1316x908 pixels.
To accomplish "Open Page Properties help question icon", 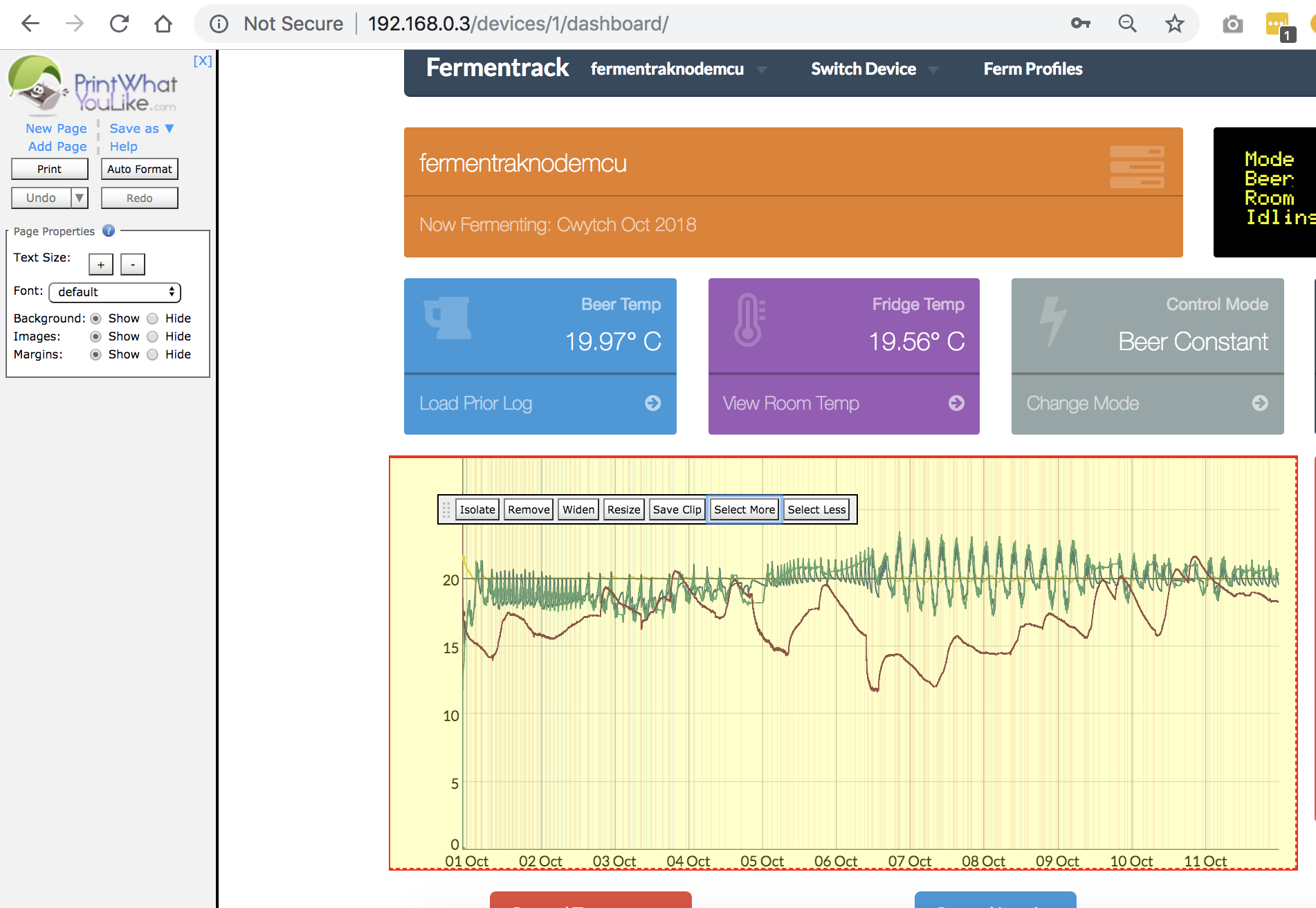I will pos(109,230).
